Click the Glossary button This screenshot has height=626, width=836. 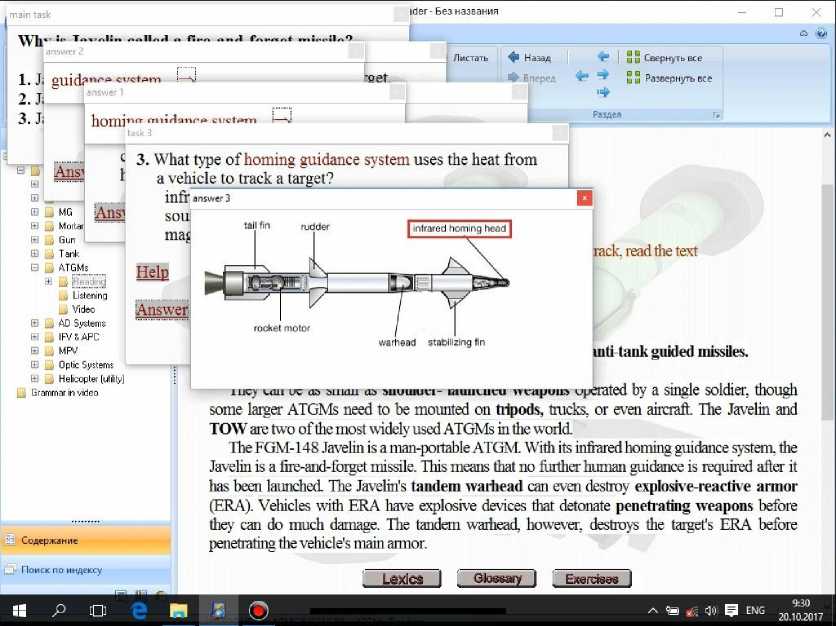pyautogui.click(x=497, y=579)
